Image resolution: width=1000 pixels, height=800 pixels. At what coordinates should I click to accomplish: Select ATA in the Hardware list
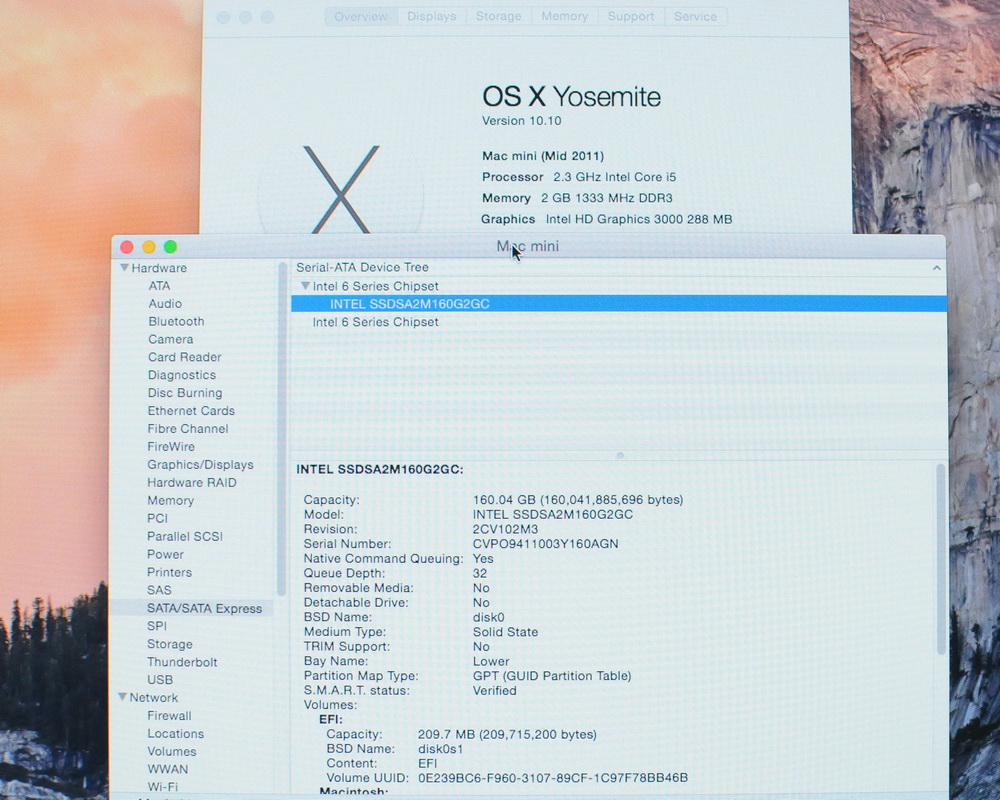click(159, 286)
